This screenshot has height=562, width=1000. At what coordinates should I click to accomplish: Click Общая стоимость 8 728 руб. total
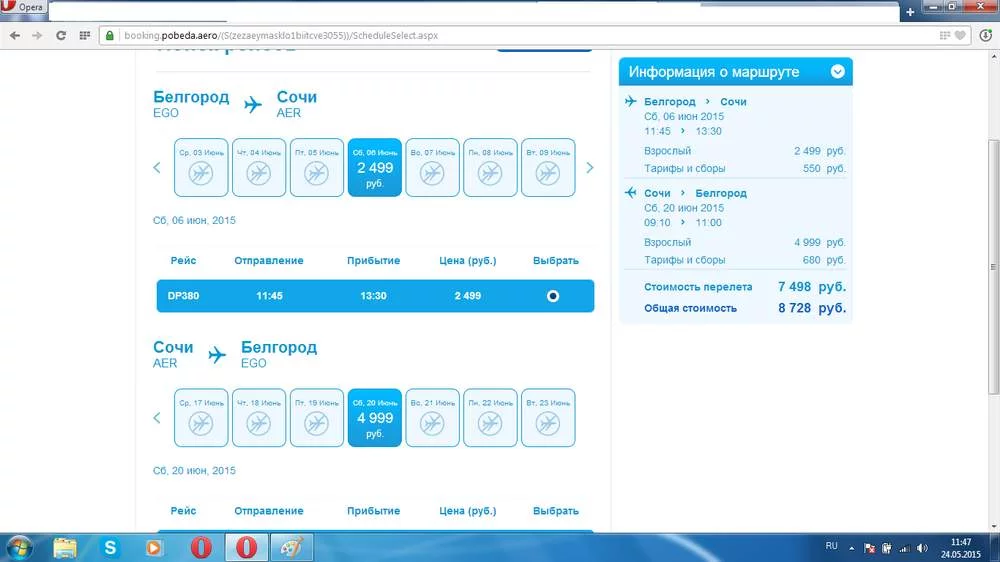(x=745, y=308)
